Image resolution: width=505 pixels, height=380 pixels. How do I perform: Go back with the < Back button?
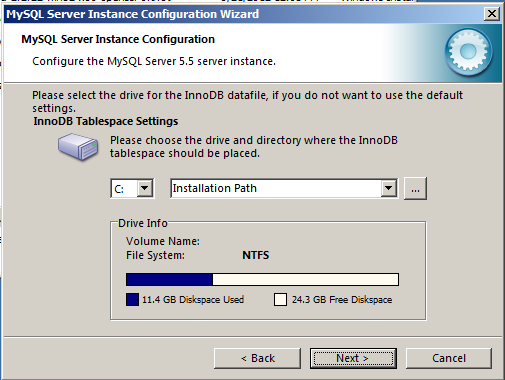(x=257, y=358)
